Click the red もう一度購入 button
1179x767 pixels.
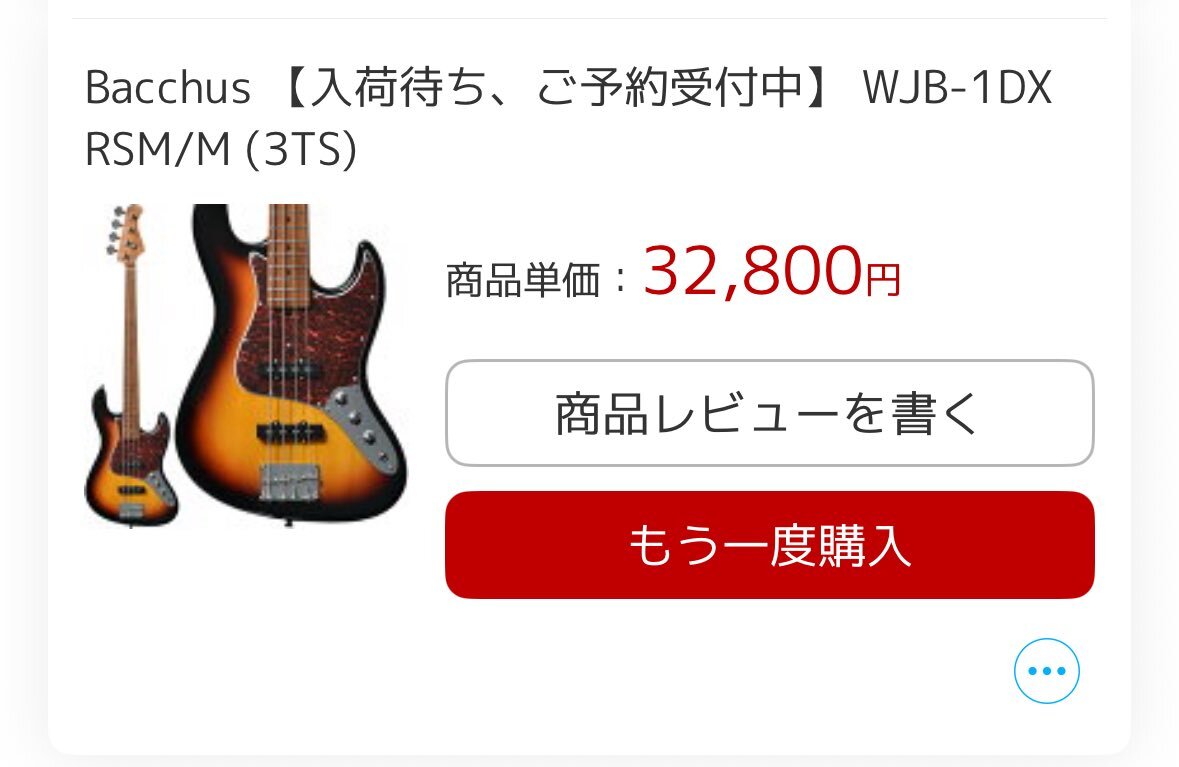click(x=769, y=545)
